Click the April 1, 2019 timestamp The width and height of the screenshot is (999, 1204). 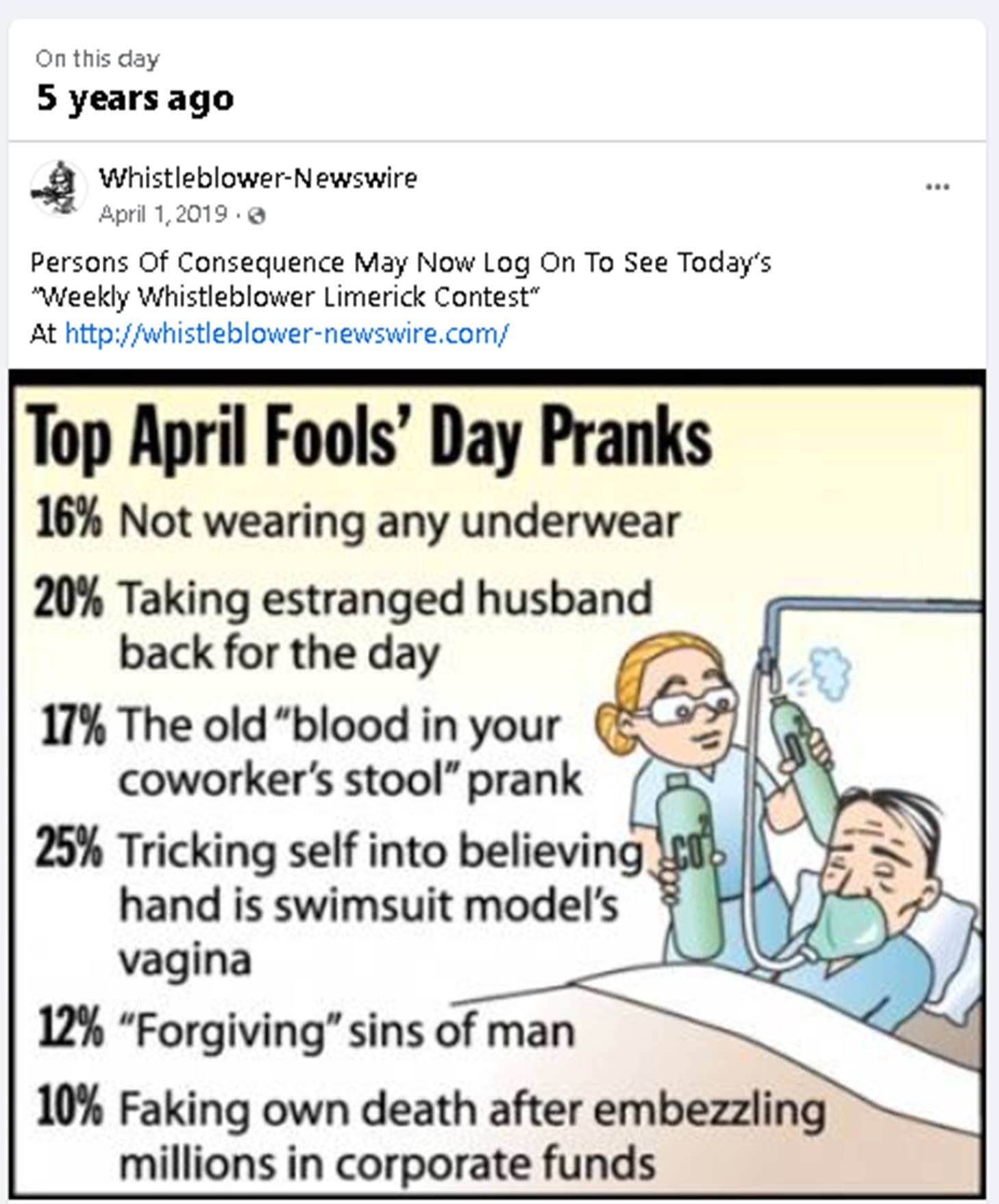pos(162,215)
